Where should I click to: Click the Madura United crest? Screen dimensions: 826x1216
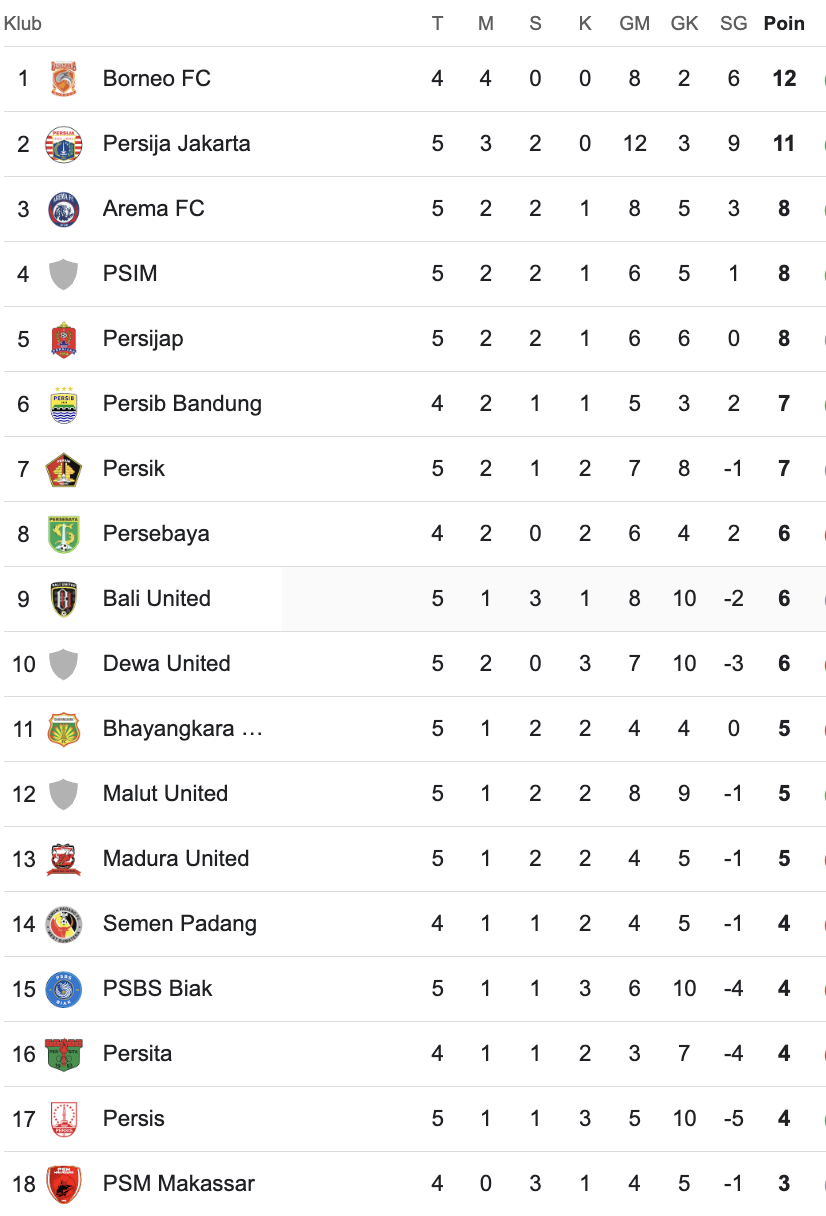(x=64, y=859)
